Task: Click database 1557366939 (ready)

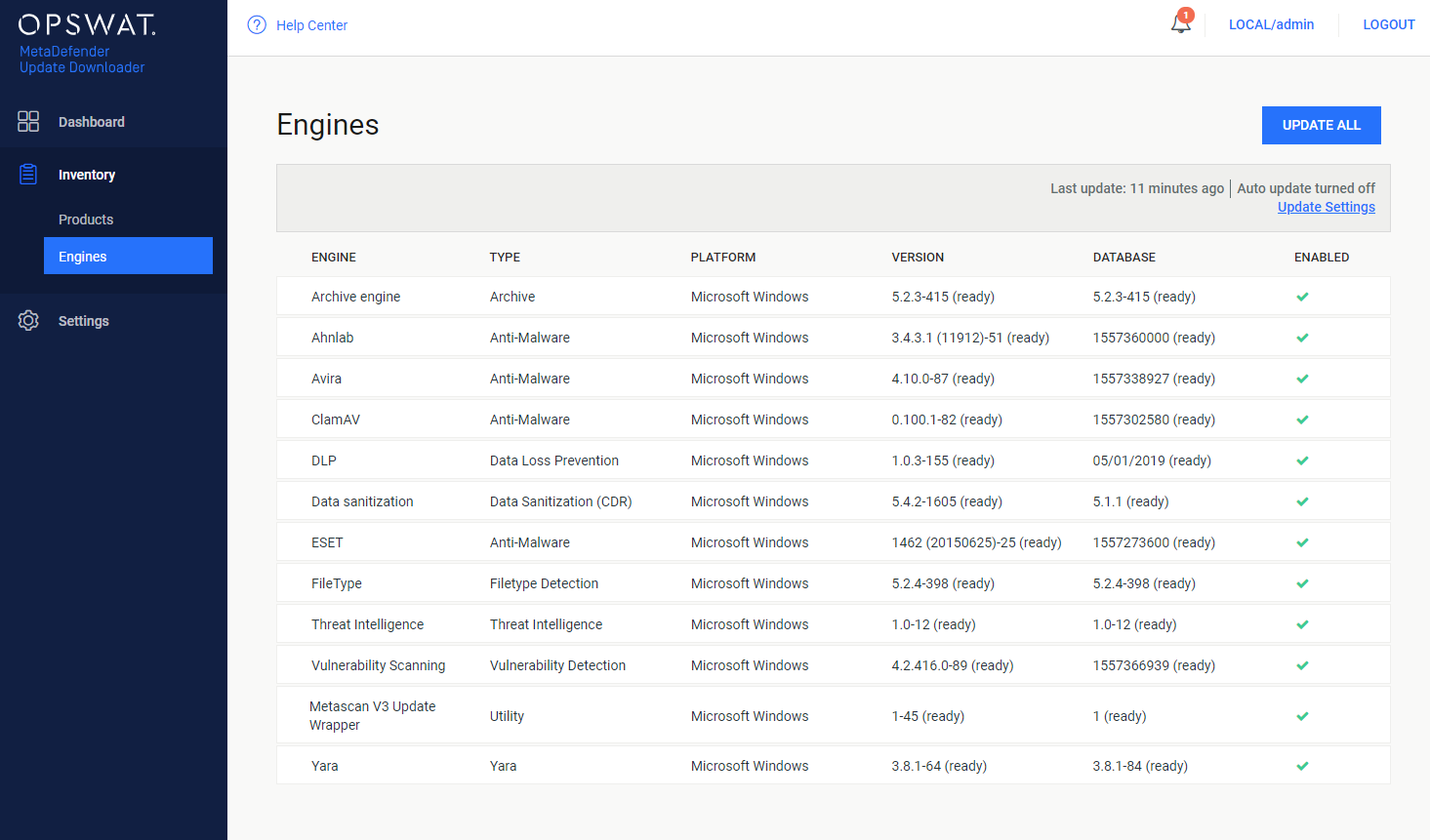Action: coord(1154,665)
